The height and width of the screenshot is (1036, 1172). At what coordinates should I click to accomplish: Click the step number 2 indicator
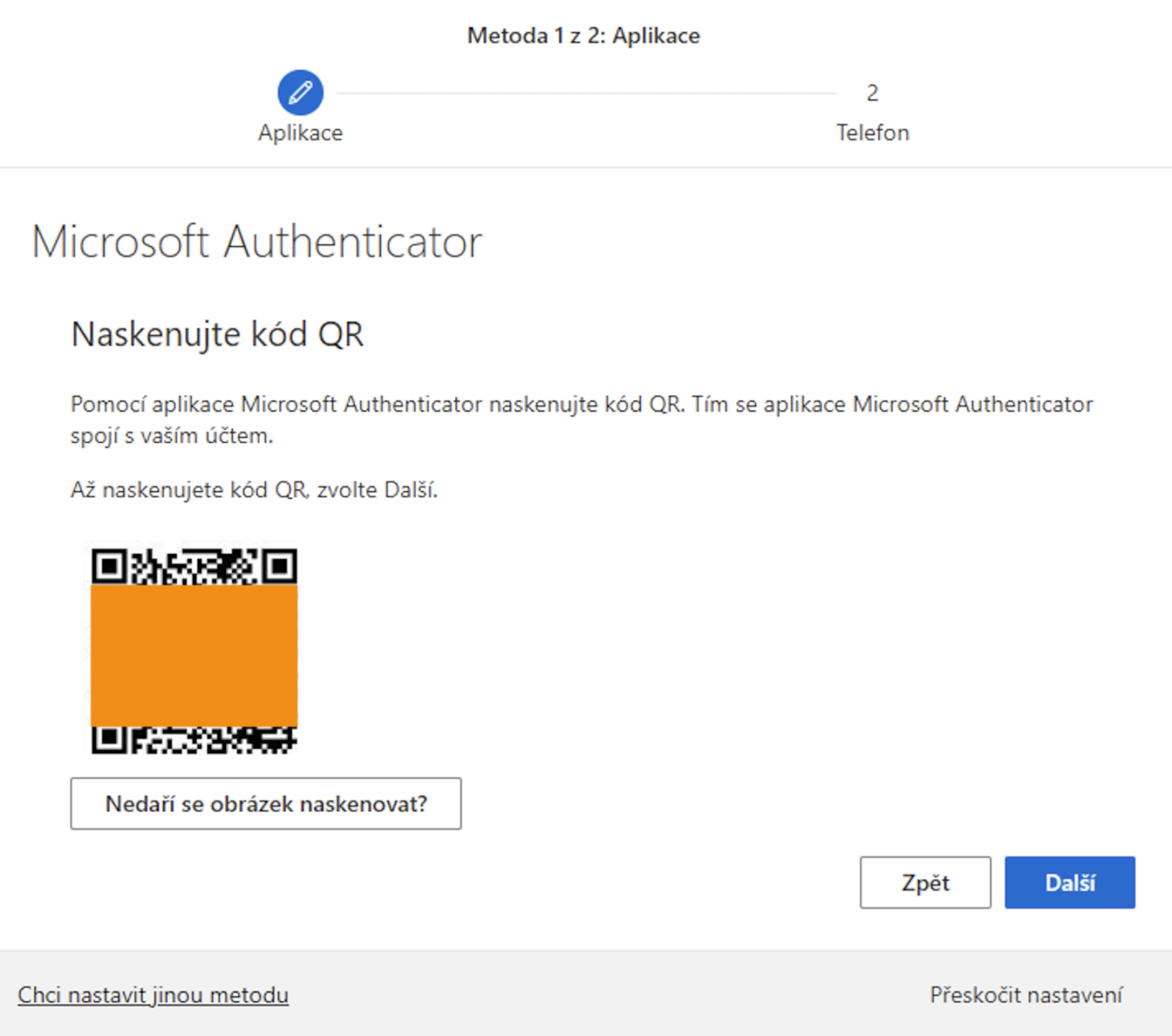coord(872,93)
